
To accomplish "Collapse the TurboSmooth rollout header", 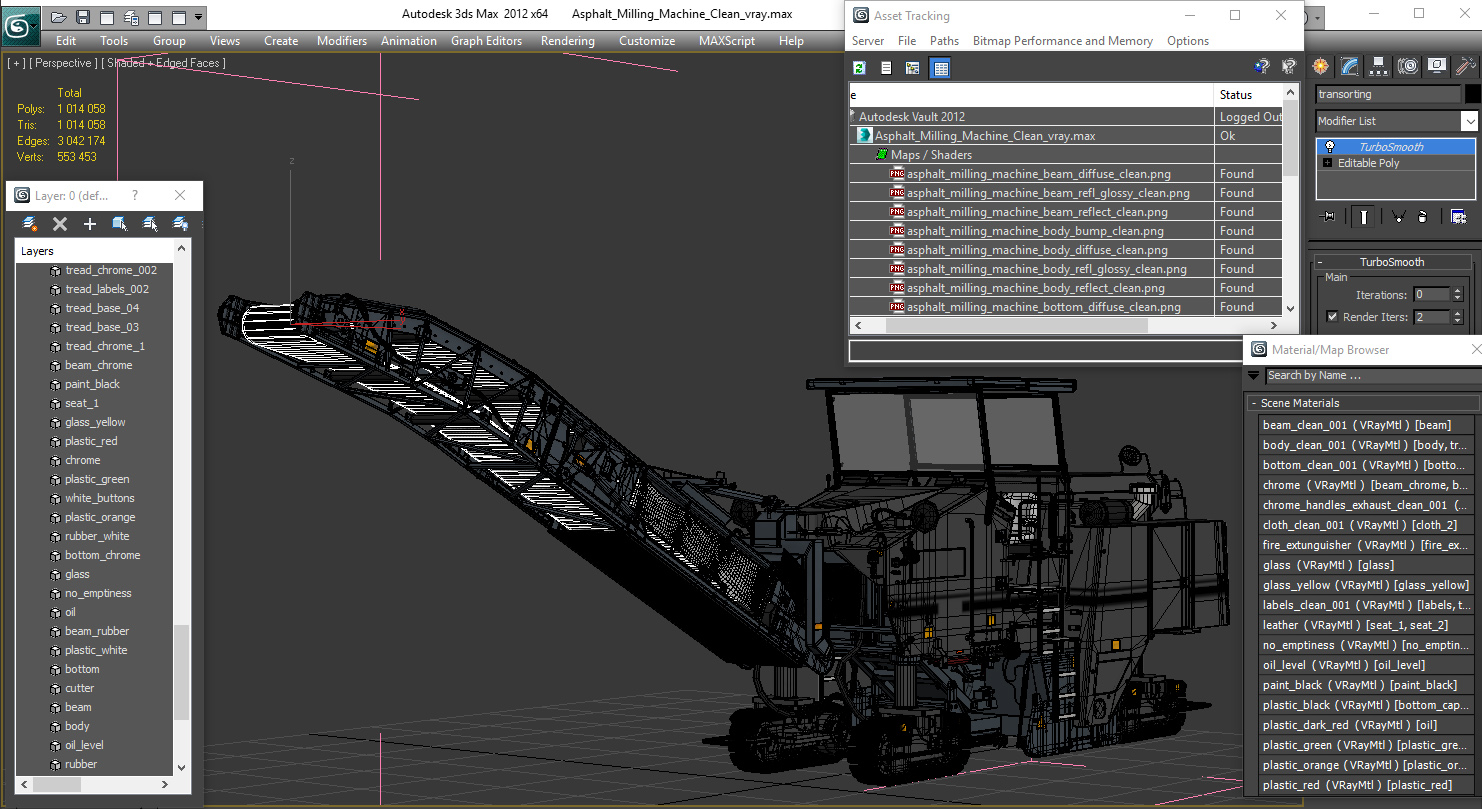I will (x=1391, y=262).
